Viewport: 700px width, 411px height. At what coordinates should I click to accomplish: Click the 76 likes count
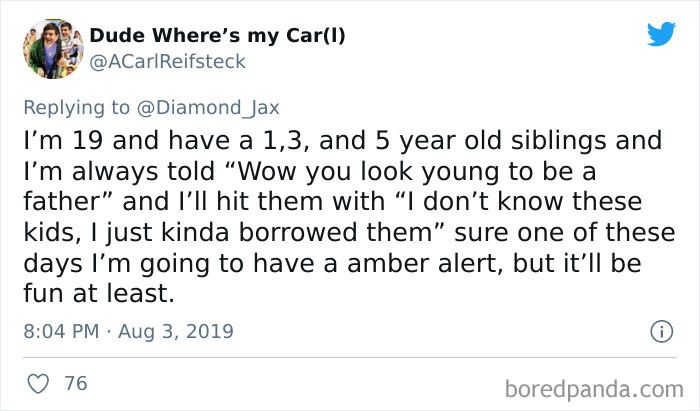(76, 383)
